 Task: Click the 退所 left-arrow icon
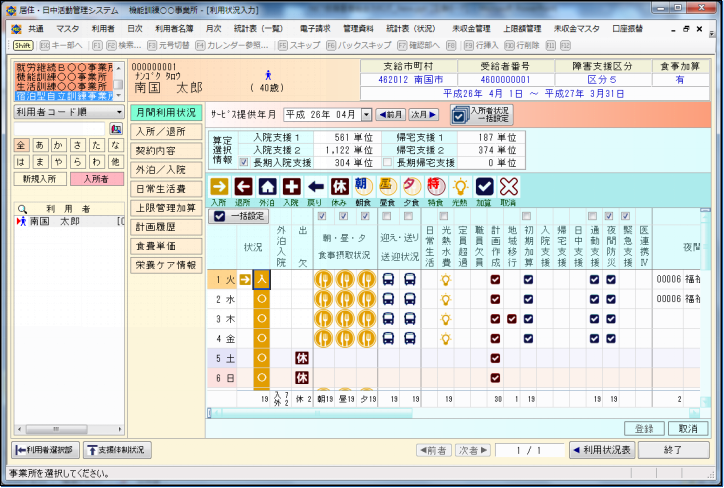coord(243,186)
